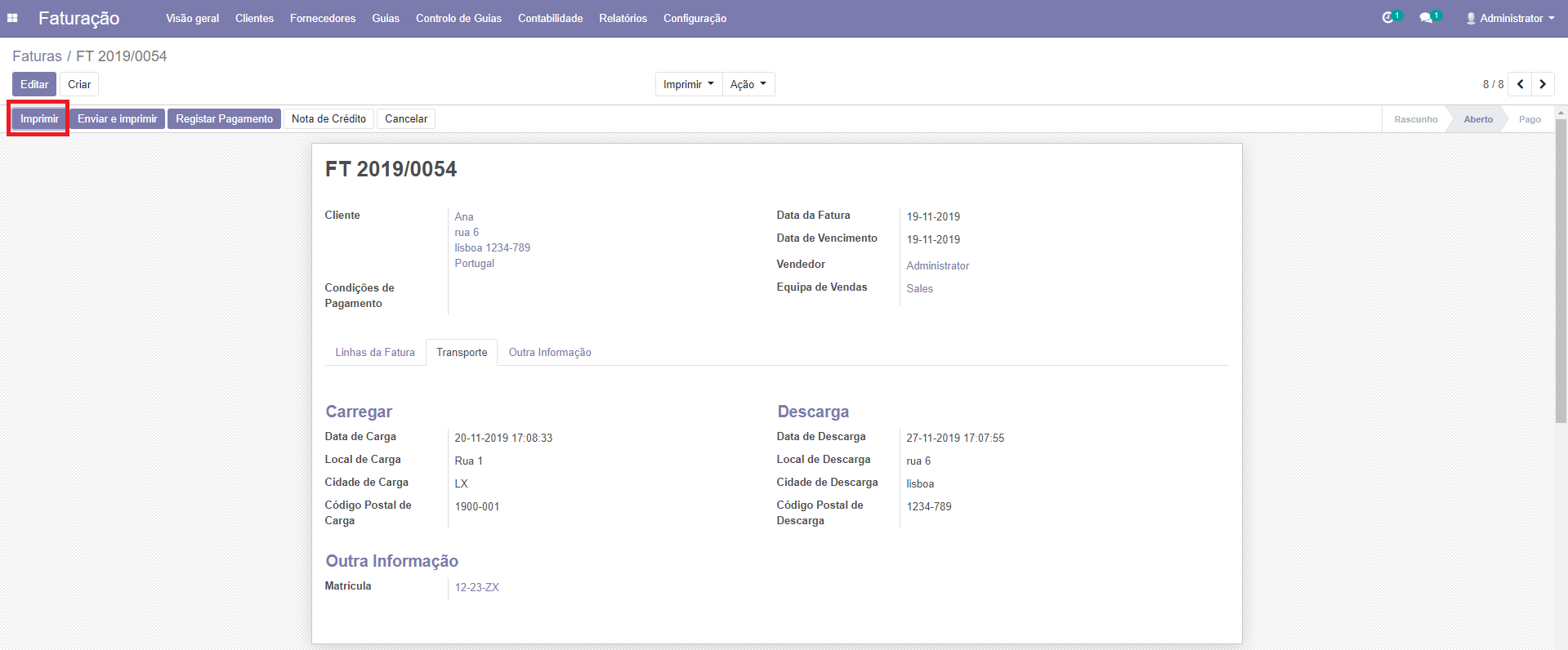Viewport: 1568px width, 650px height.
Task: Expand the Imprimir dropdown in center toolbar
Action: [x=688, y=84]
